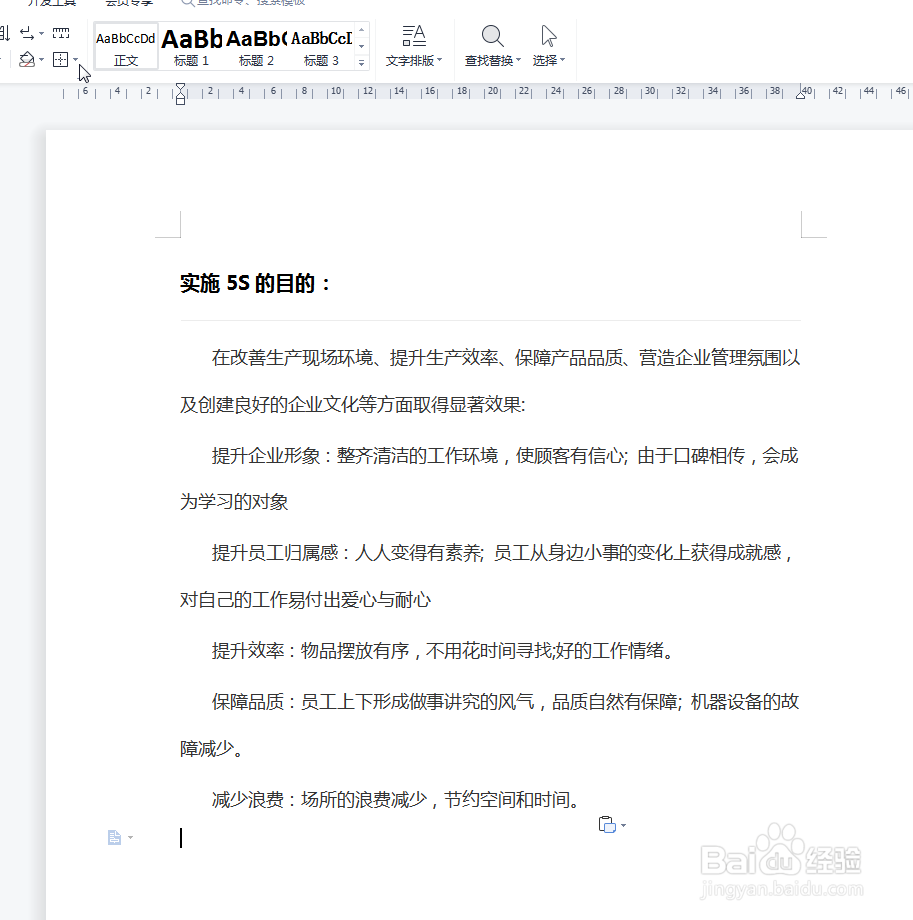Open the line spacing dropdown arrow
Viewport: 913px width, 920px height.
(x=42, y=33)
